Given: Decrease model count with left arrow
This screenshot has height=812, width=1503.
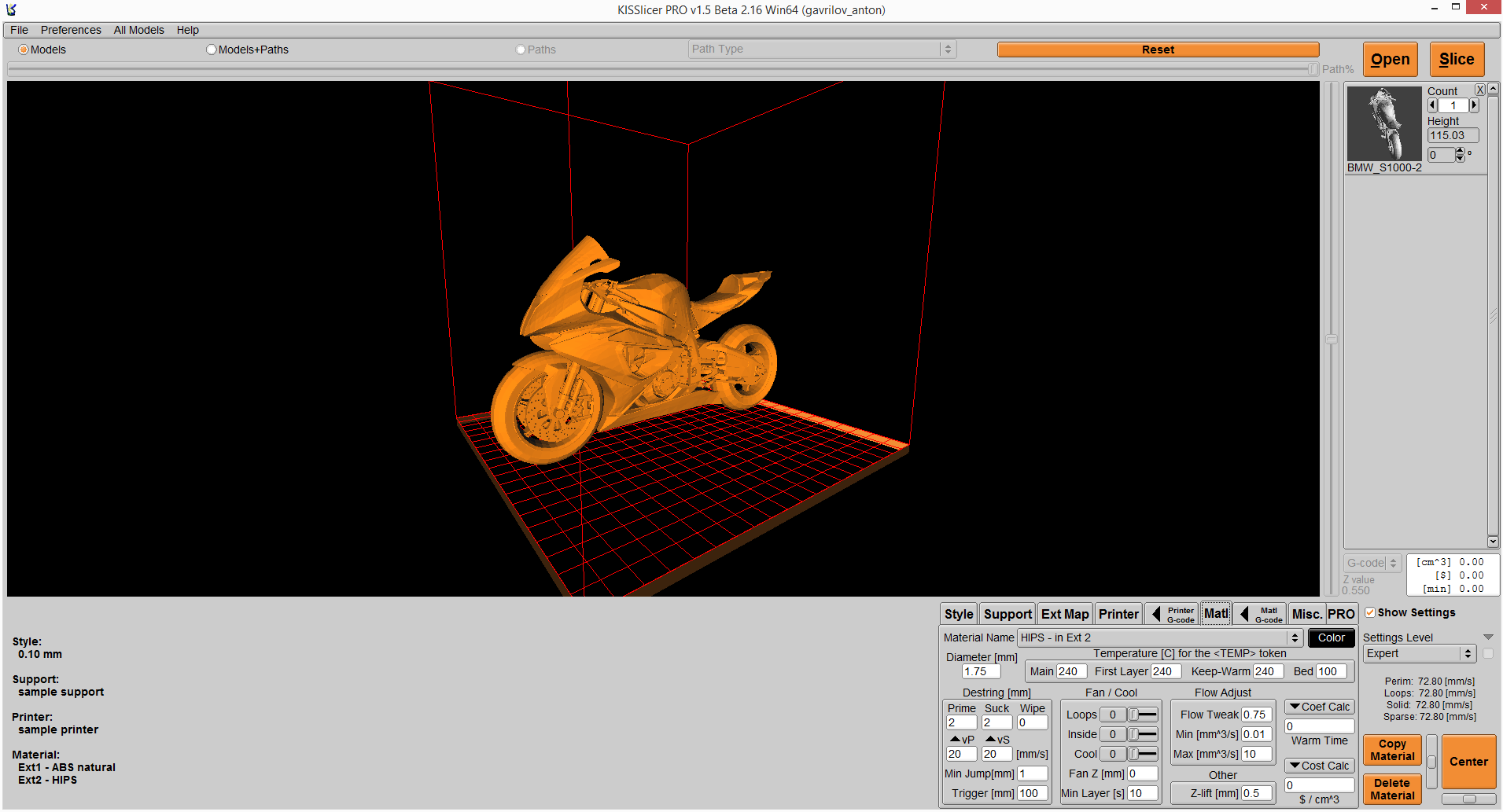Looking at the screenshot, I should click(1432, 105).
